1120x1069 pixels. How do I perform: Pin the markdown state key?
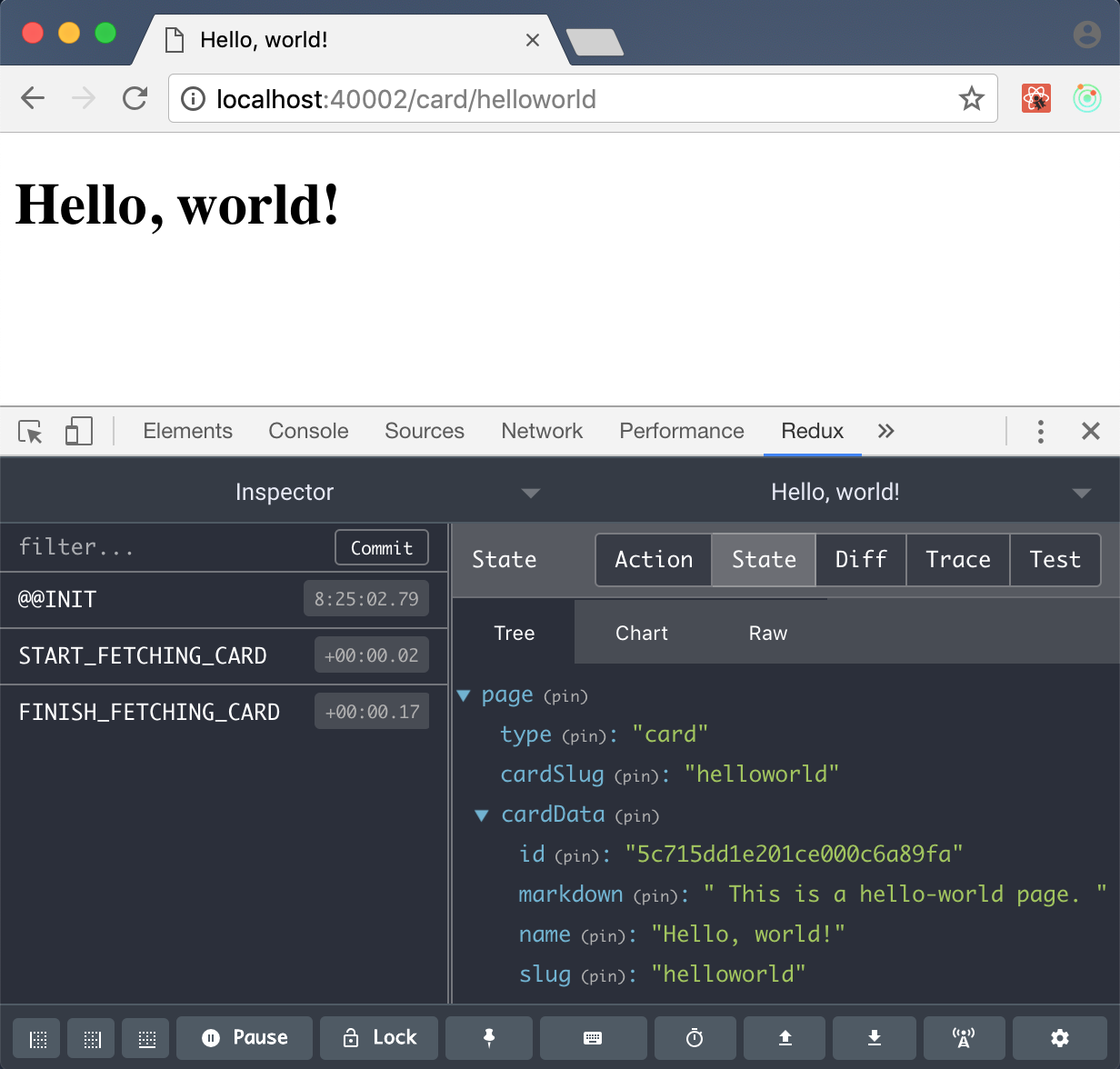click(655, 897)
